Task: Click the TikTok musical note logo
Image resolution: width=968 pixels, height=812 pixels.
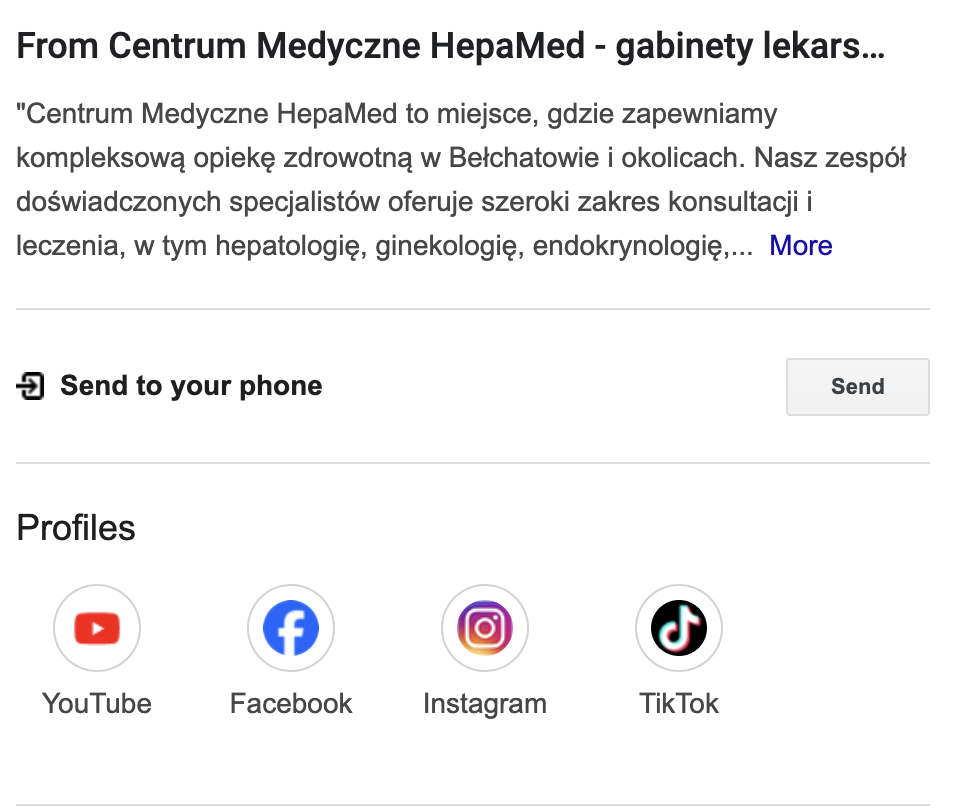Action: 678,628
